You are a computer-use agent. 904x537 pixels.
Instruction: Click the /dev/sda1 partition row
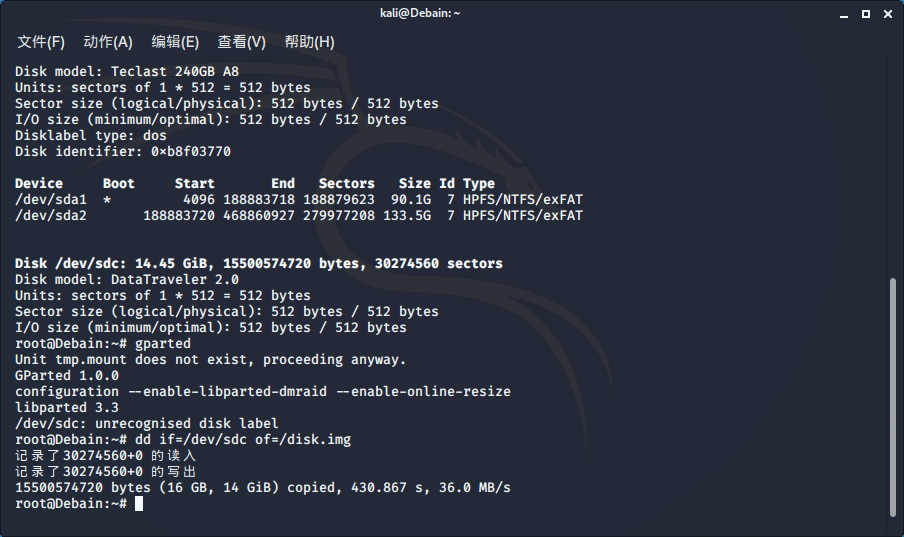click(299, 200)
